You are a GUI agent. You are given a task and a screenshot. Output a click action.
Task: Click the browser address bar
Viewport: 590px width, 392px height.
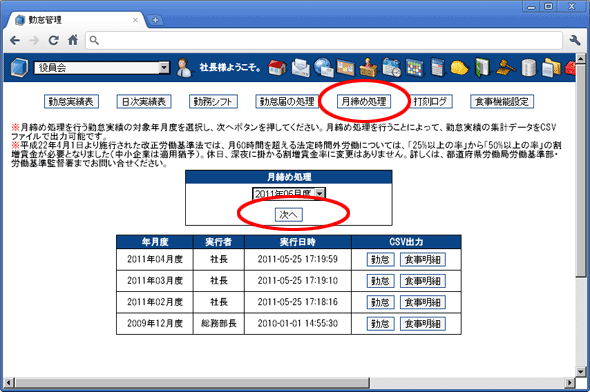pyautogui.click(x=324, y=40)
